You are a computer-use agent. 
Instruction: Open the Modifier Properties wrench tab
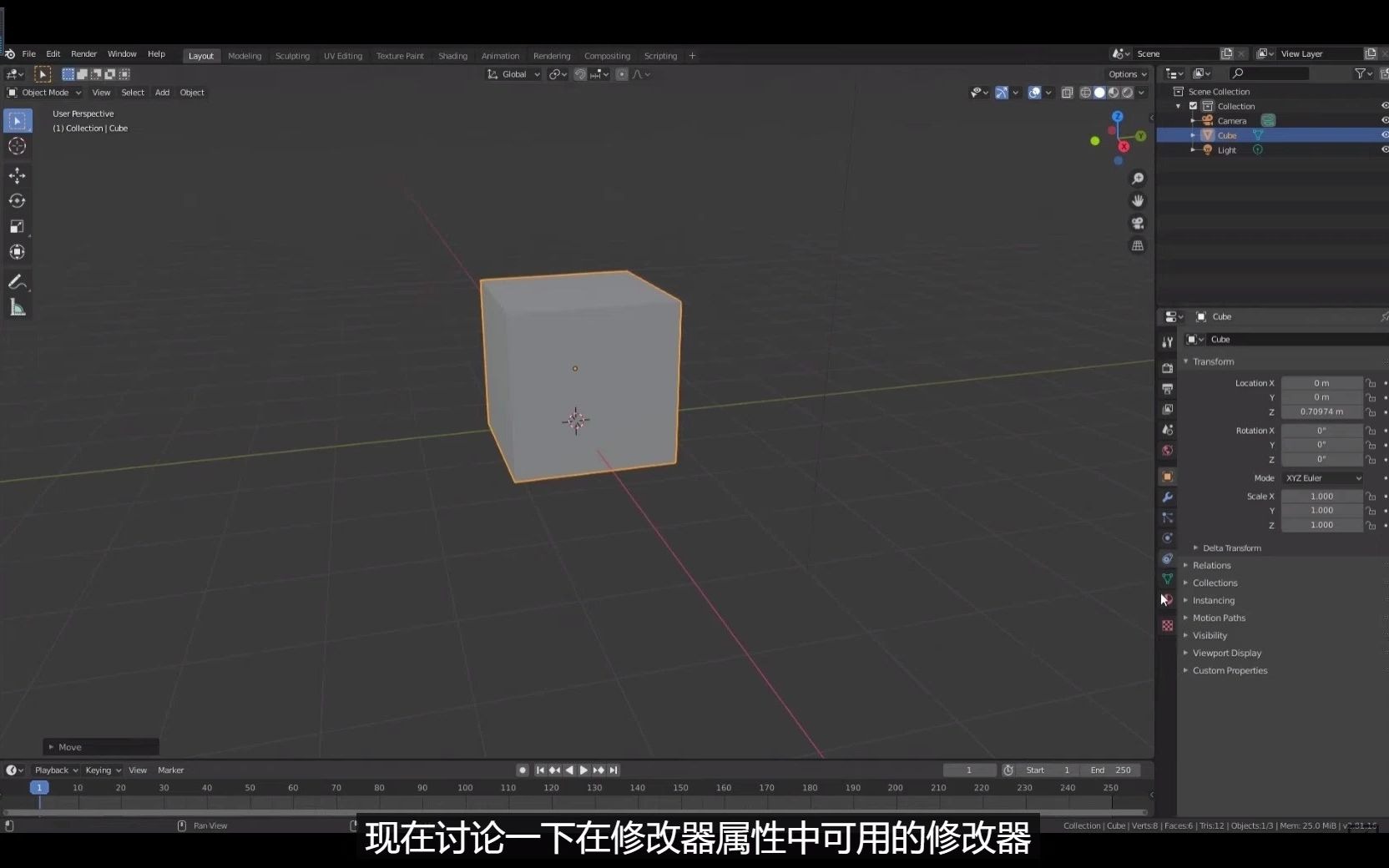1166,497
